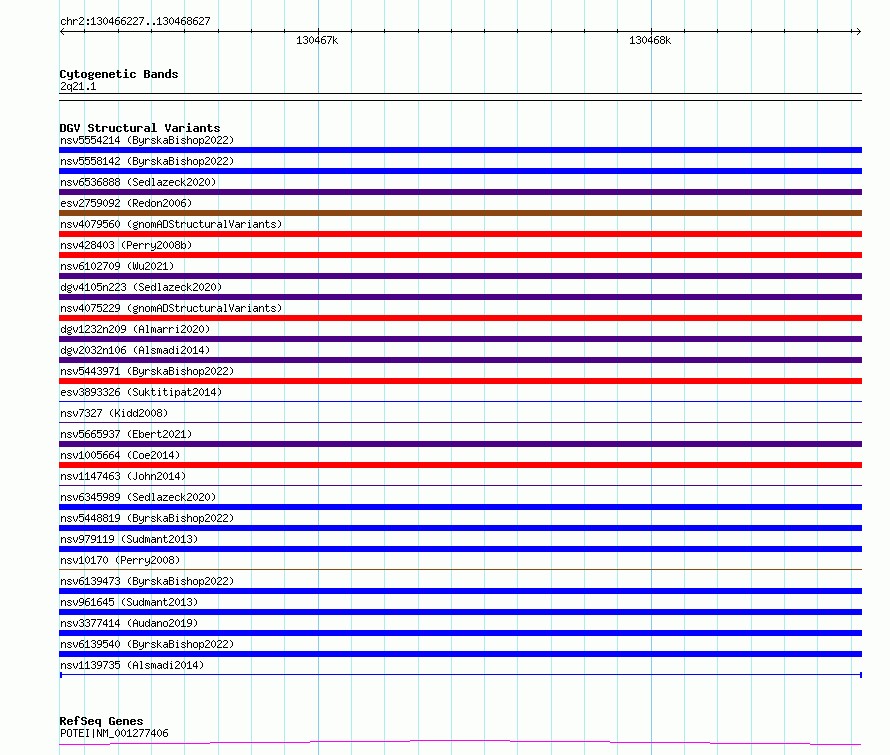
Task: Click the red bar under nsv1005664
Action: click(x=460, y=465)
